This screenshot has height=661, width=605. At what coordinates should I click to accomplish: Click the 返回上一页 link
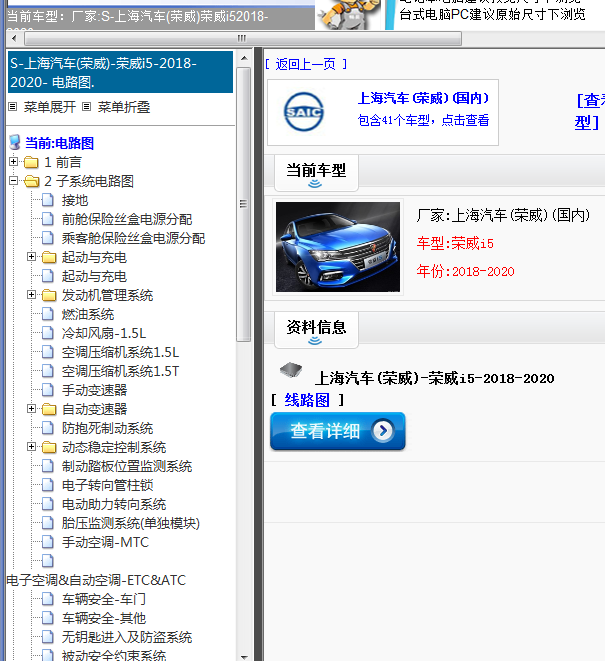[306, 64]
